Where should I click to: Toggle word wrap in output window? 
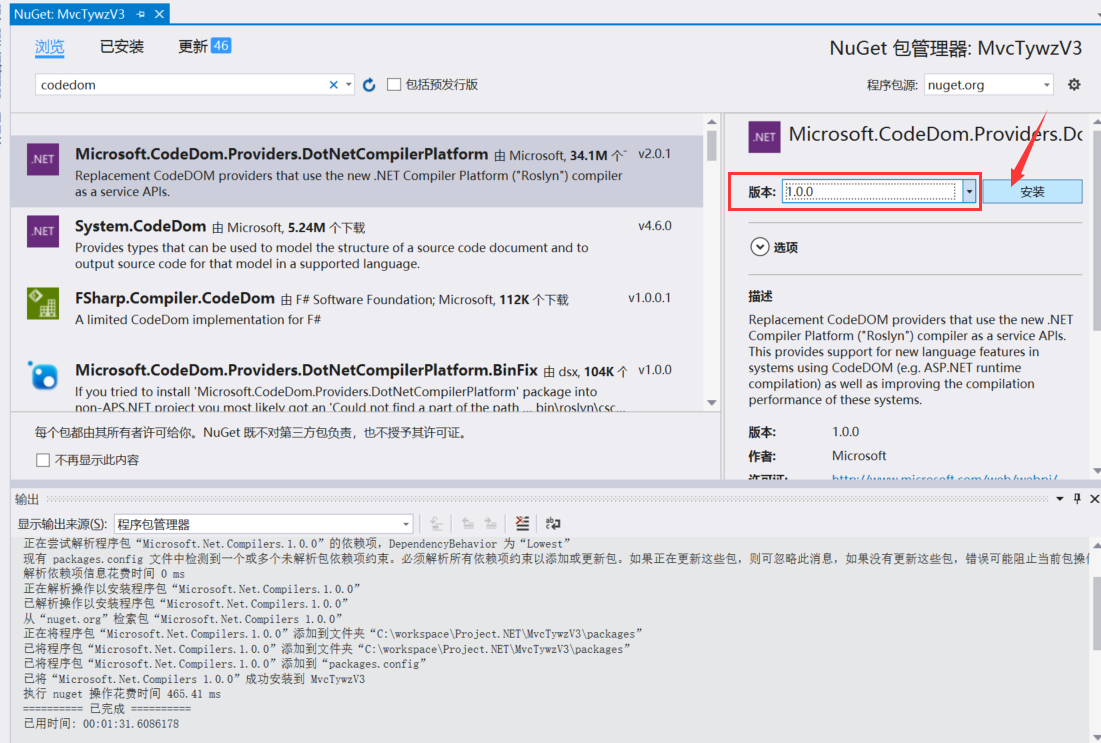553,523
